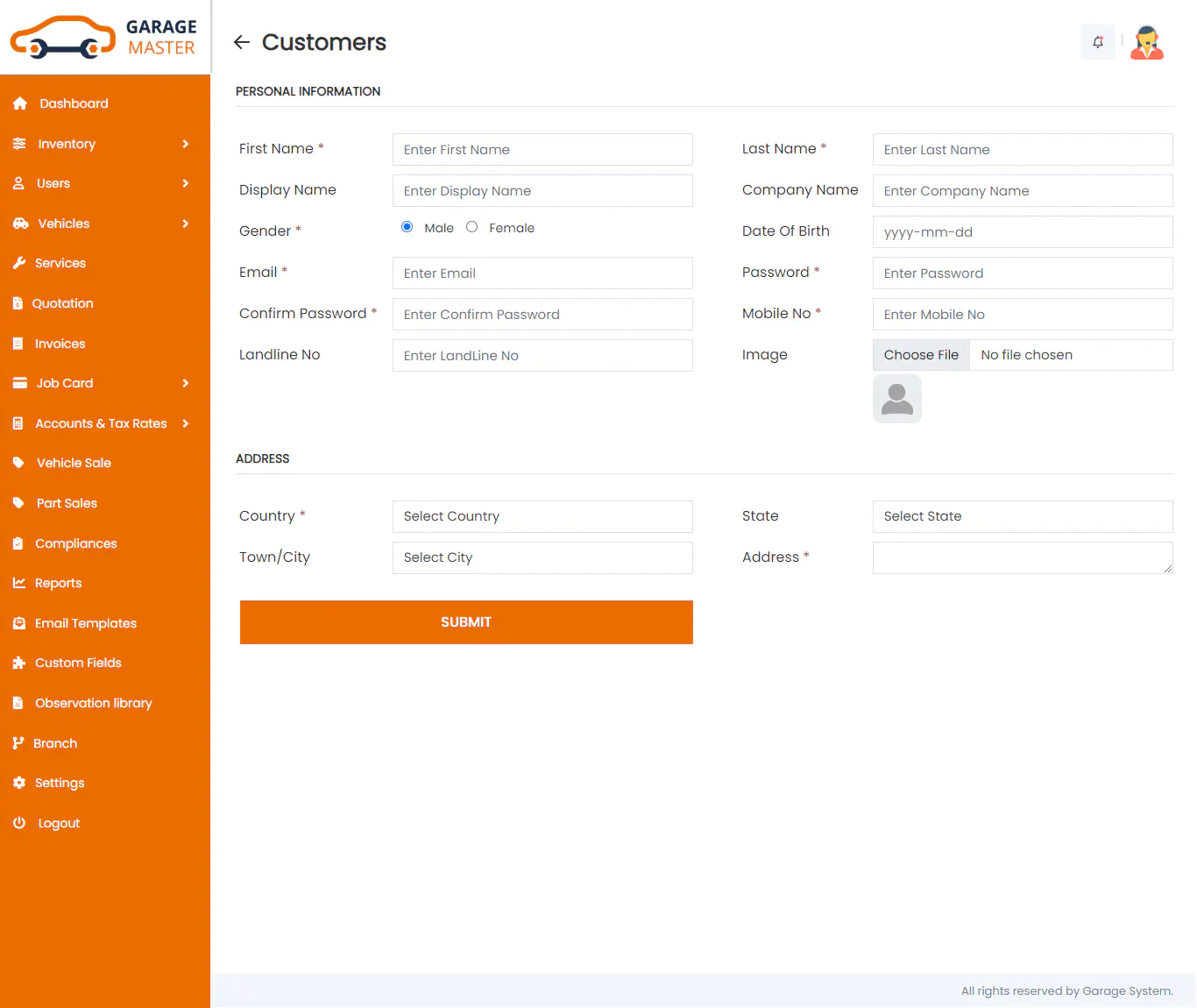
Task: Select the Male gender radio button
Action: (407, 227)
